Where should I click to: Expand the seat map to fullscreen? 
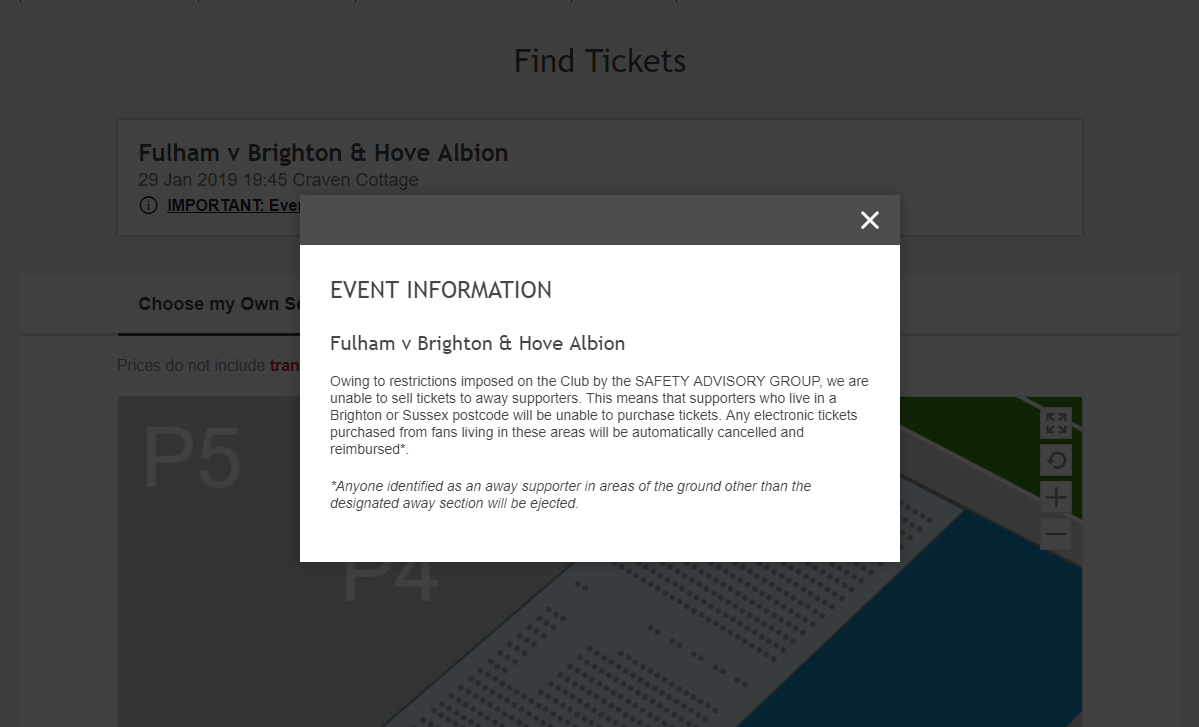pyautogui.click(x=1056, y=423)
